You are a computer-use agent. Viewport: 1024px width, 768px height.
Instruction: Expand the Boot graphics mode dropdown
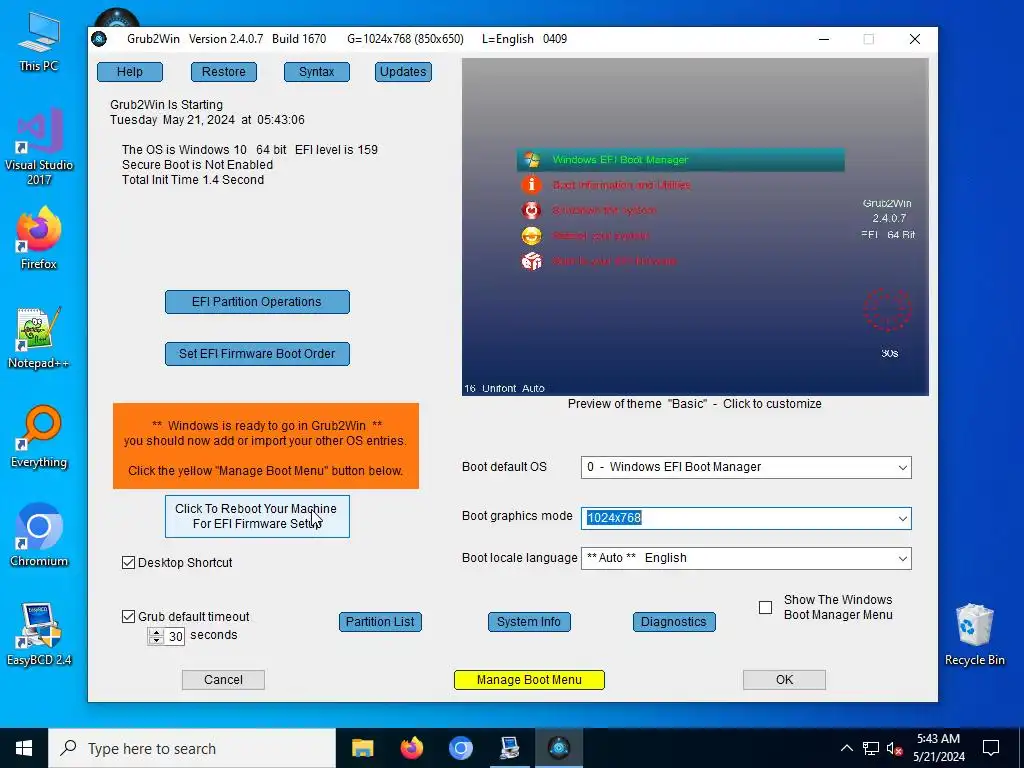click(x=903, y=519)
